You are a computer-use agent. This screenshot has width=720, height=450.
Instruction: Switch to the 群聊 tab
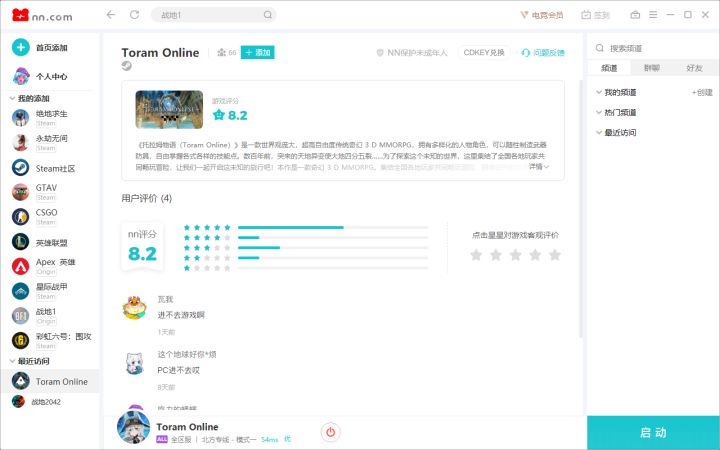click(x=652, y=68)
